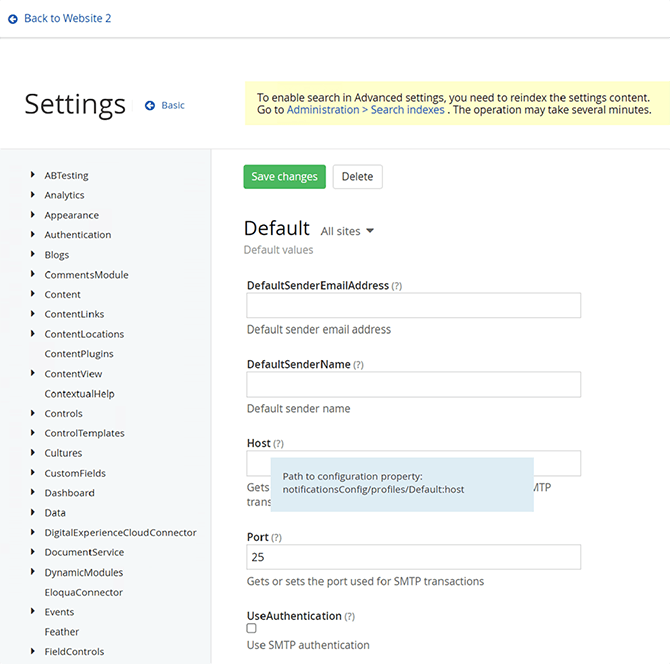Show help tooltip for DefaultSenderName (?)
This screenshot has height=664, width=670.
pyautogui.click(x=358, y=365)
